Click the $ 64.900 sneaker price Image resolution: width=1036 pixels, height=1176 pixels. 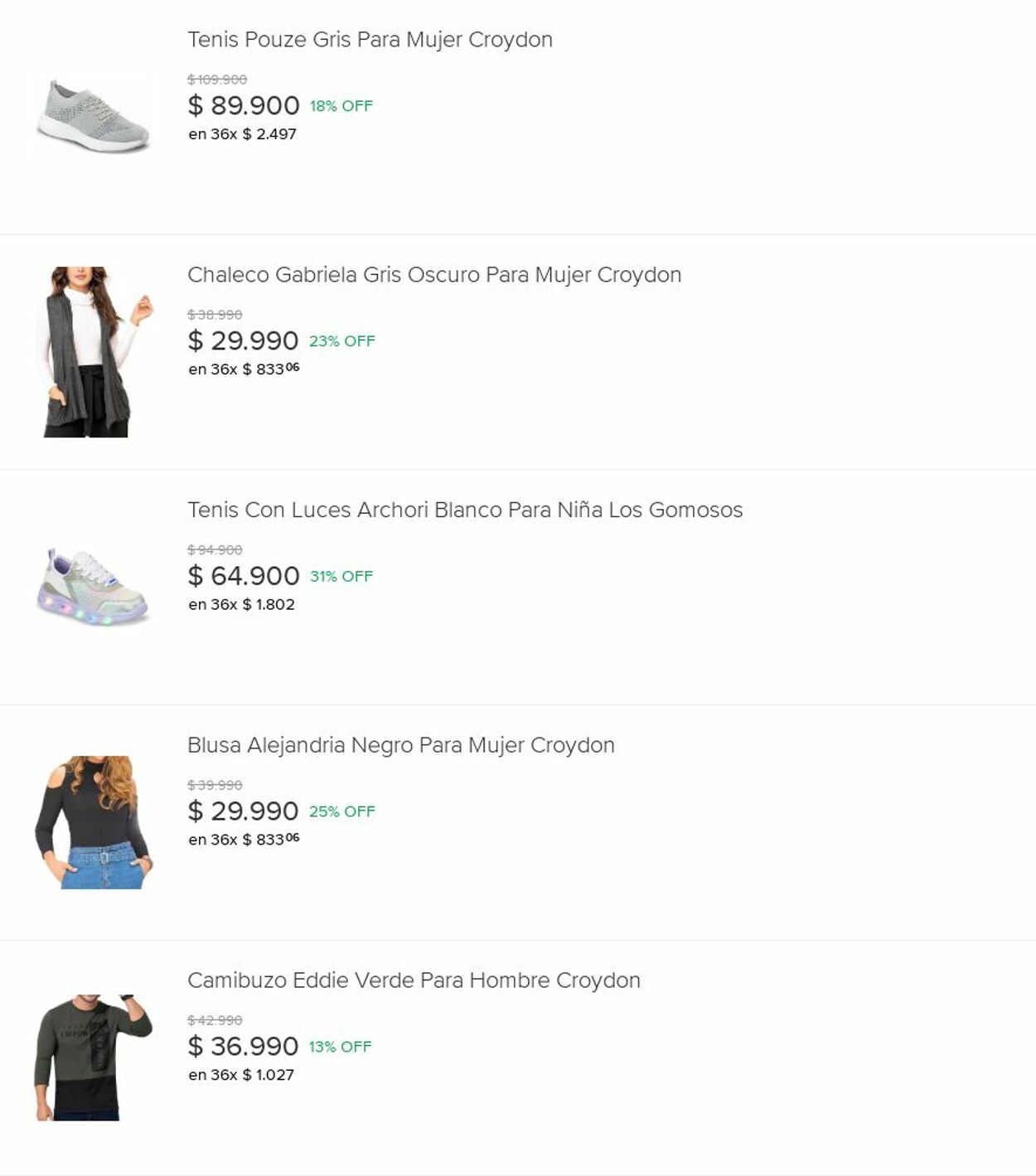click(244, 576)
